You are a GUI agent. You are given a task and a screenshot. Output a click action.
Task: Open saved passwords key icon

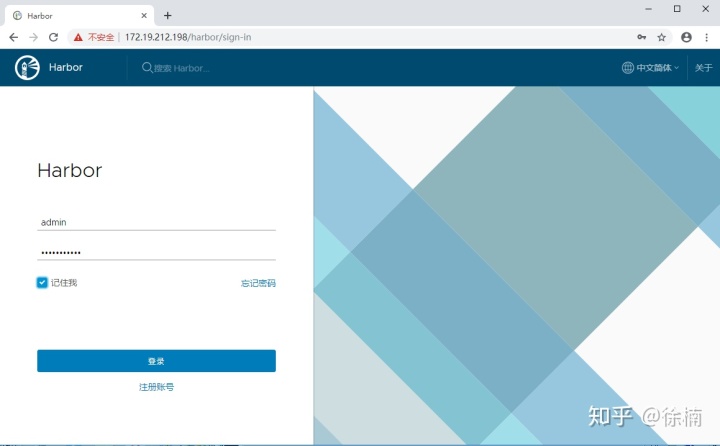click(641, 37)
